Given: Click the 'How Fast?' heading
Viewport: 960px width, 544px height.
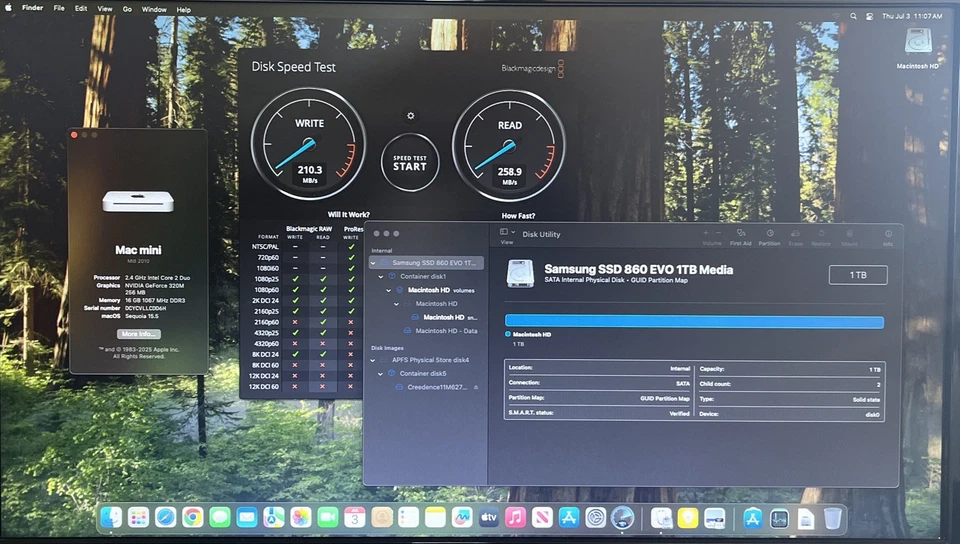Looking at the screenshot, I should [518, 216].
